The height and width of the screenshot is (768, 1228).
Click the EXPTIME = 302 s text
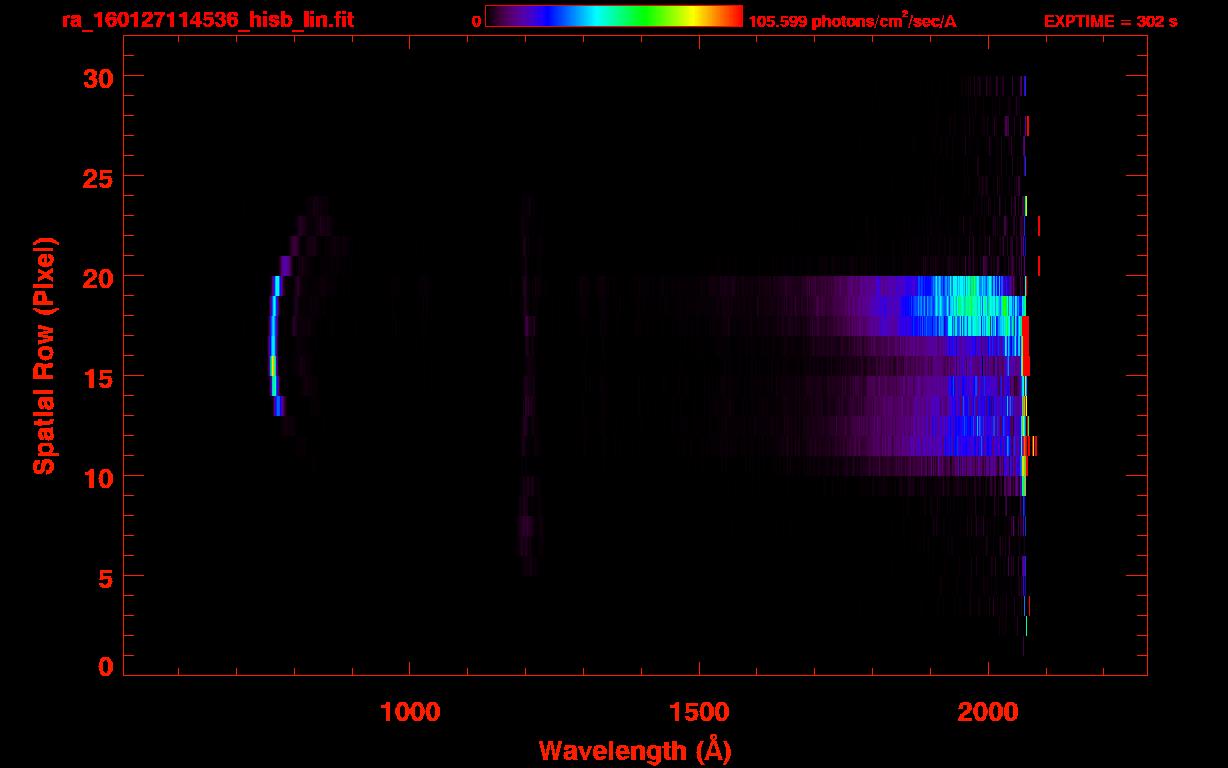pos(1110,21)
